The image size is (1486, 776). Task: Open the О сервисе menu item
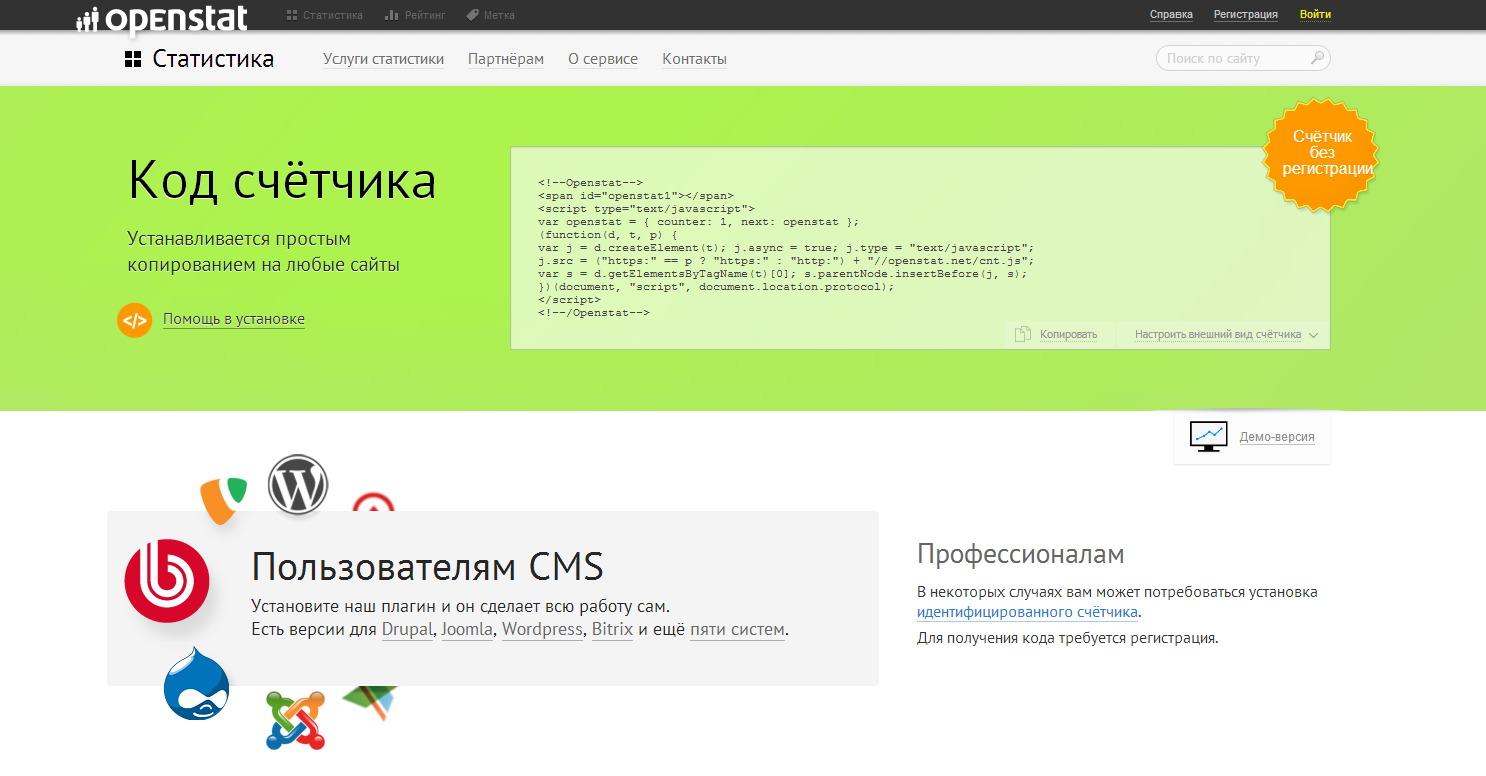[603, 59]
